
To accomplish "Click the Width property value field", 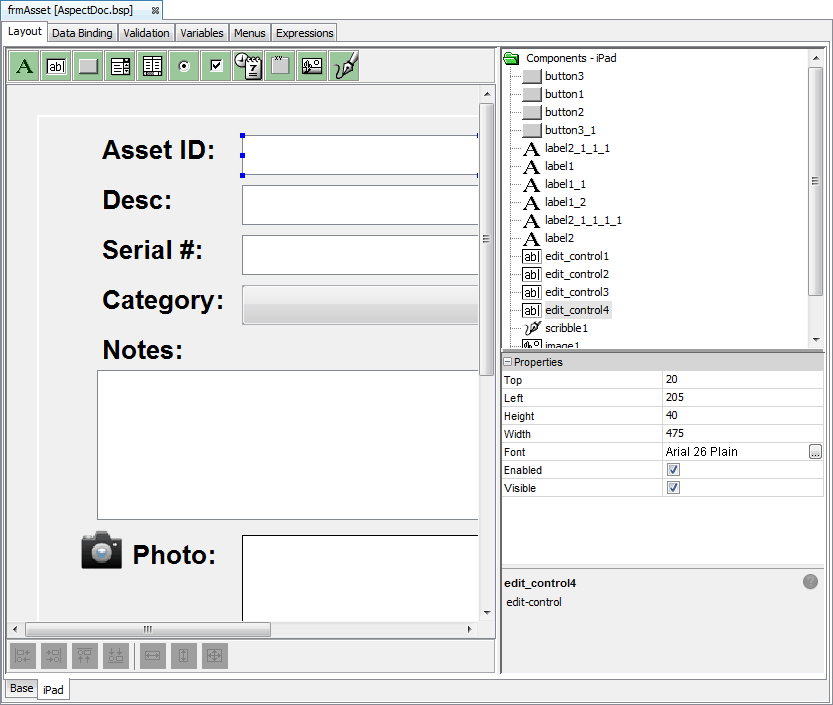I will pyautogui.click(x=743, y=434).
